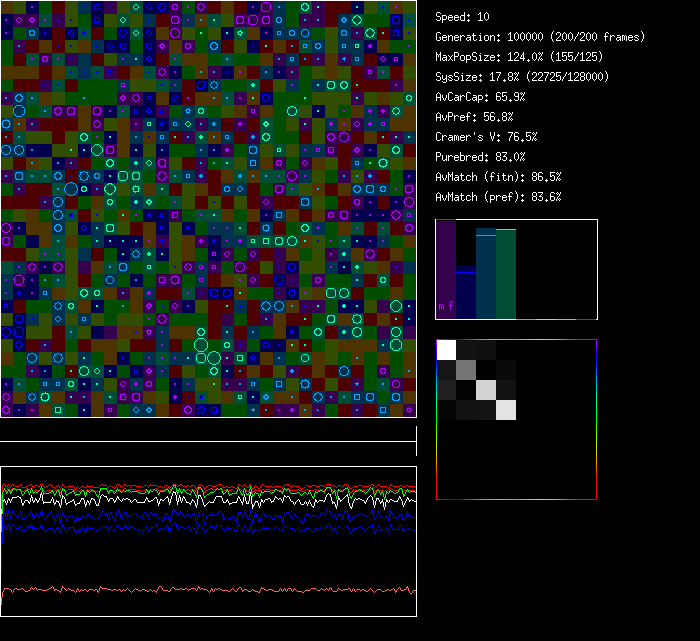Select the Generation counter text
Screen dimensions: 700x641
point(540,37)
